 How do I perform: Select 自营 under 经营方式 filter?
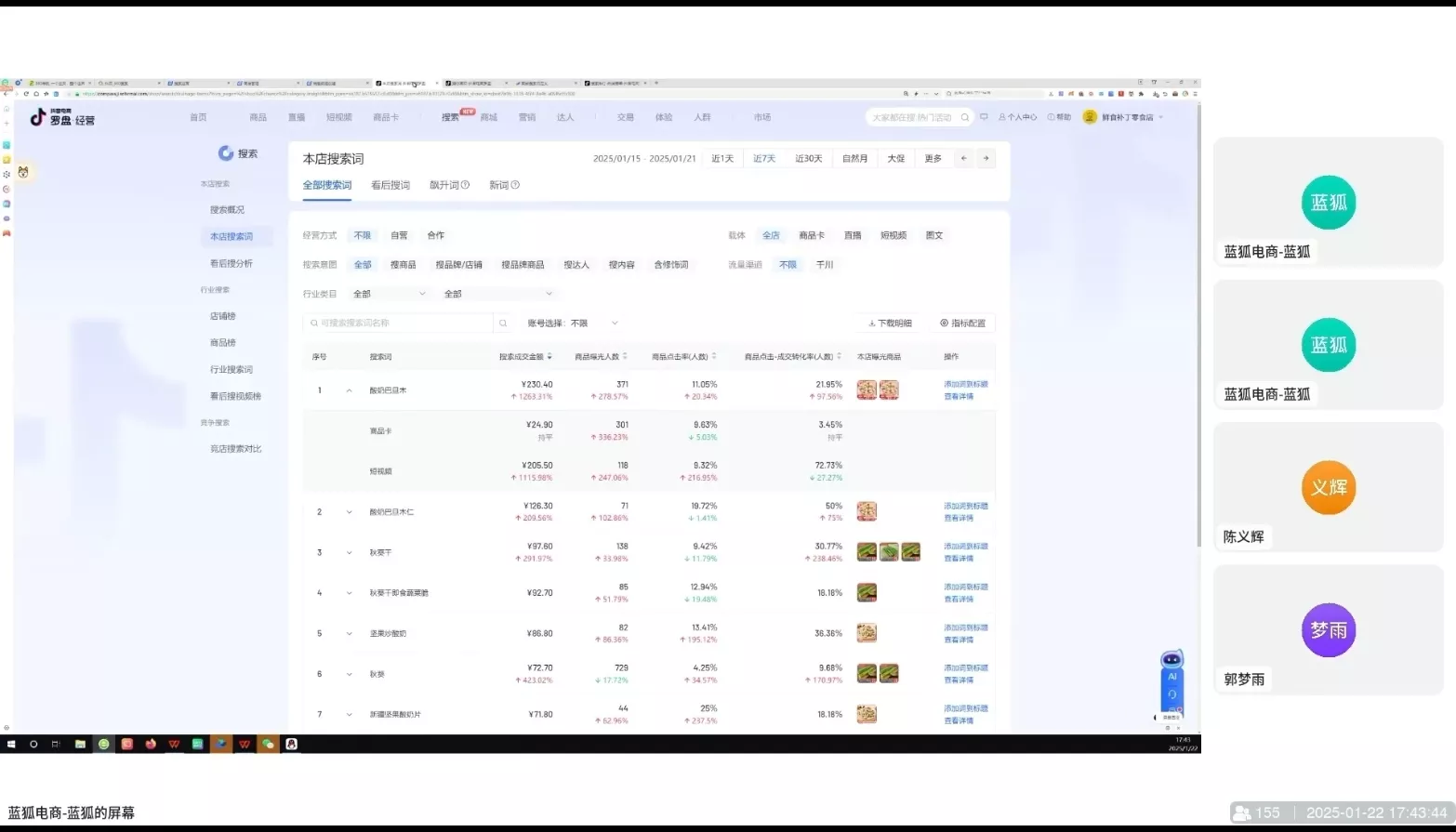pos(399,235)
